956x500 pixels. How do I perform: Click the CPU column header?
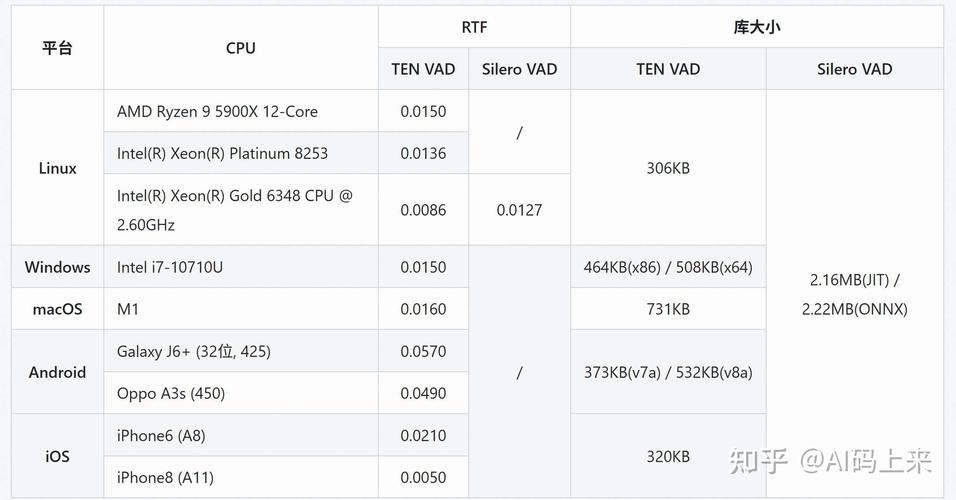241,48
